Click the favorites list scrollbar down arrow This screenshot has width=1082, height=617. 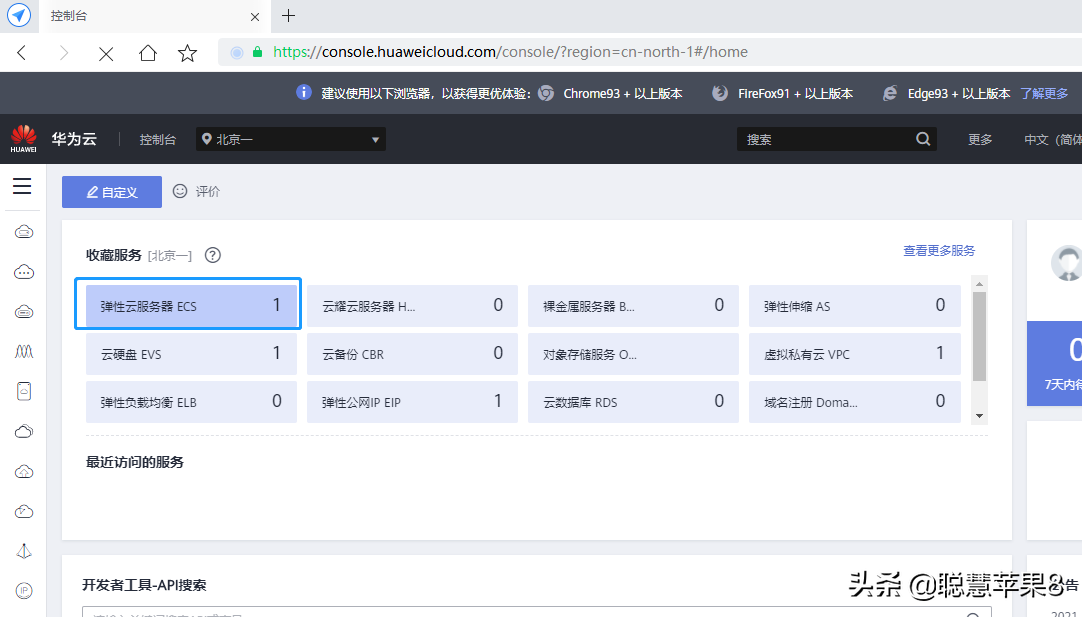[x=979, y=416]
